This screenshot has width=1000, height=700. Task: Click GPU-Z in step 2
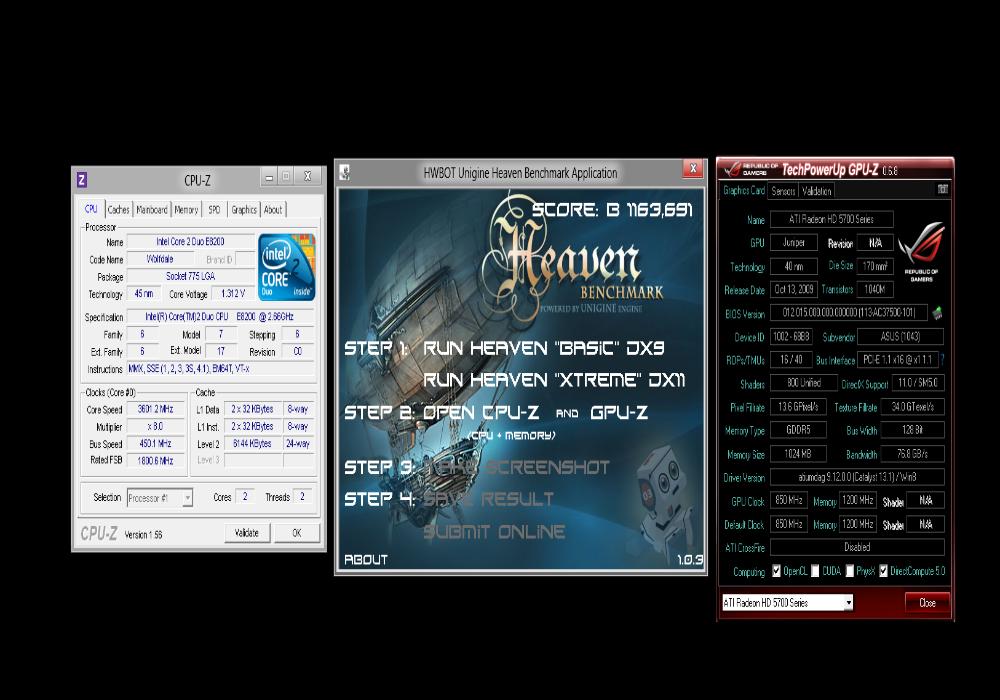[x=619, y=413]
